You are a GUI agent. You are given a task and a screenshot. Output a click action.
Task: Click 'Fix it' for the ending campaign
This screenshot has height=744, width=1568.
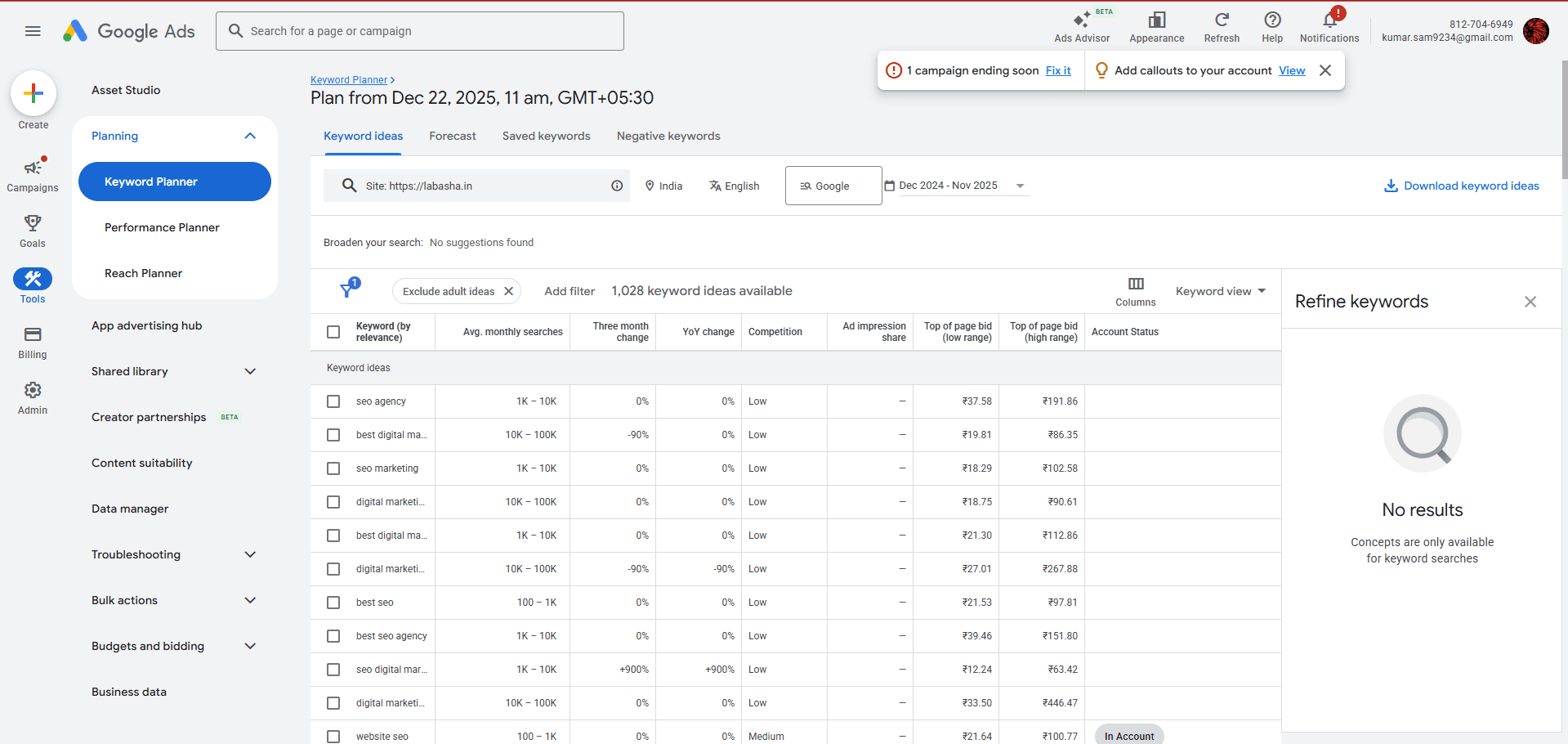pos(1057,70)
